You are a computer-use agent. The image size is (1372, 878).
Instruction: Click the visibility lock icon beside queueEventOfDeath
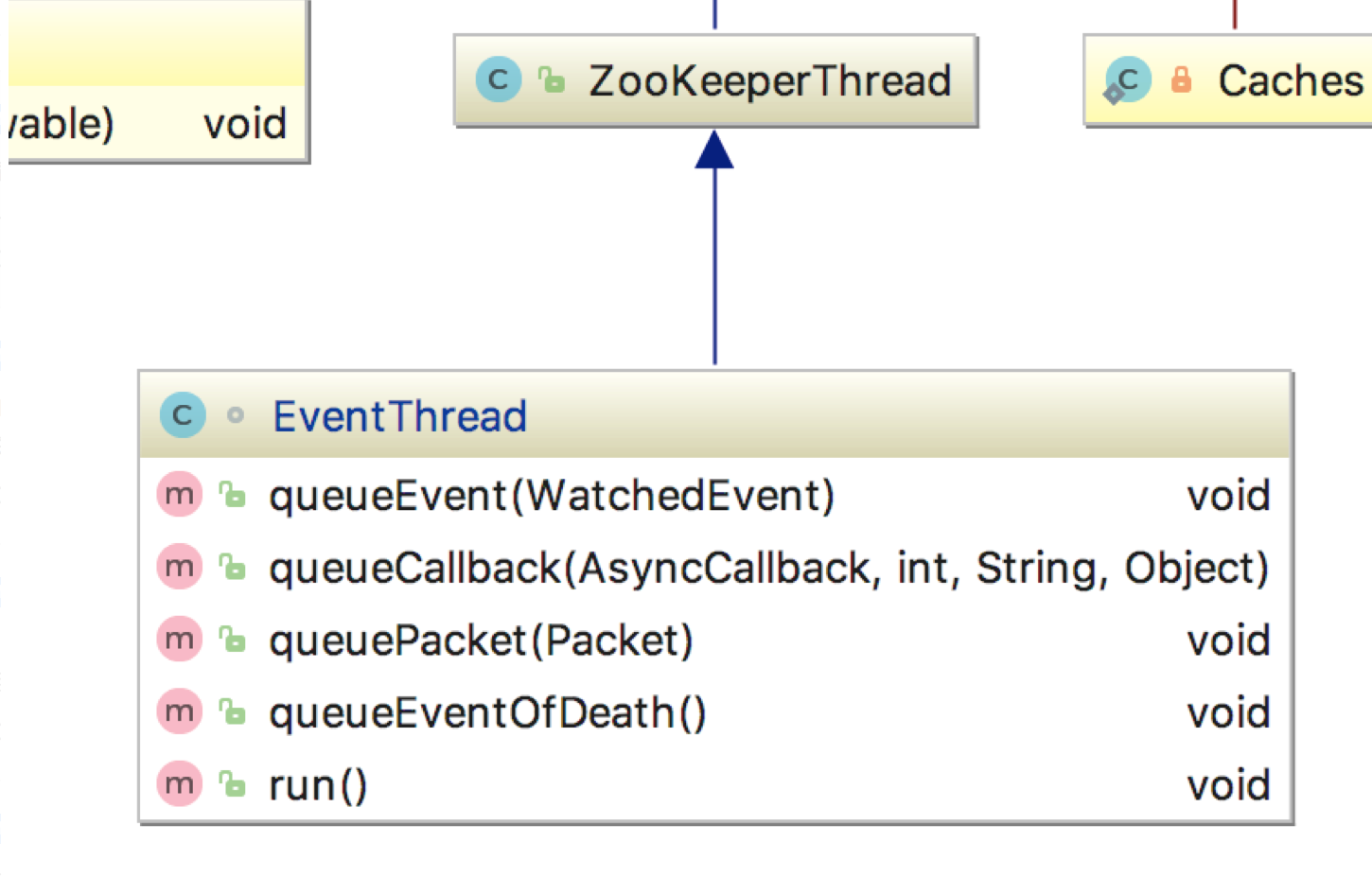(x=233, y=711)
